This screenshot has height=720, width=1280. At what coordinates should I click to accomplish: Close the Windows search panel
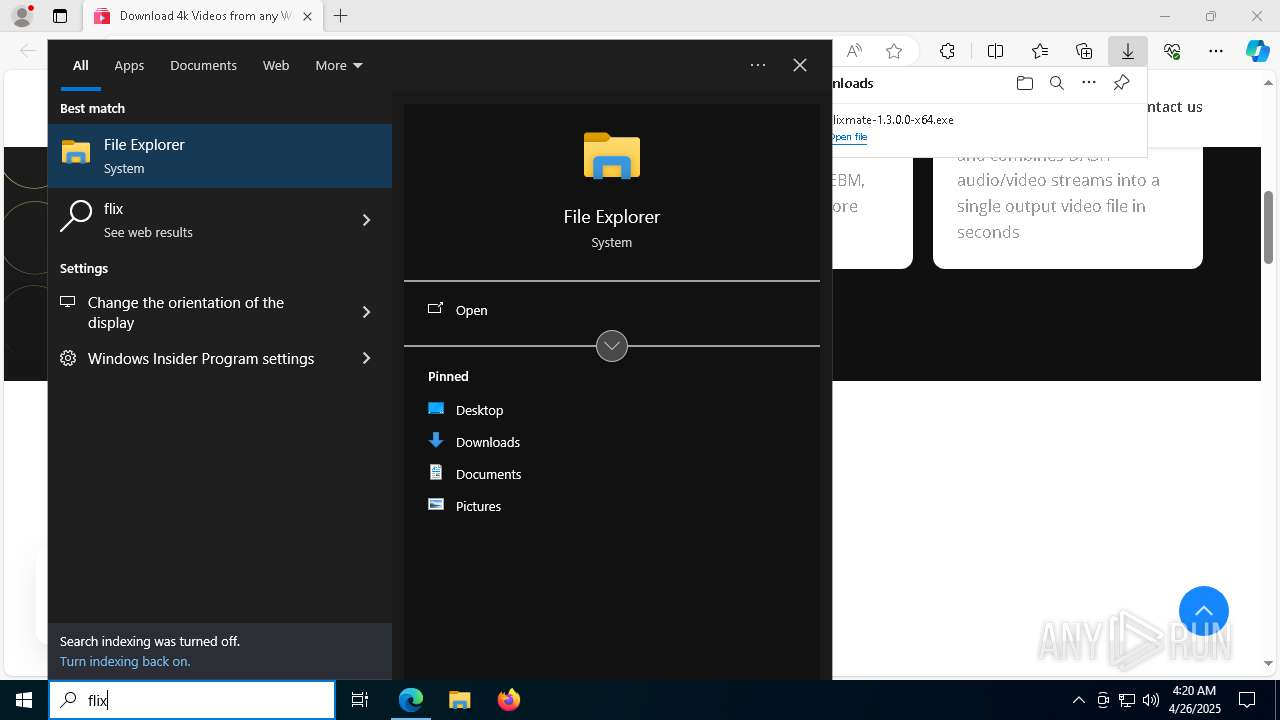tap(800, 65)
